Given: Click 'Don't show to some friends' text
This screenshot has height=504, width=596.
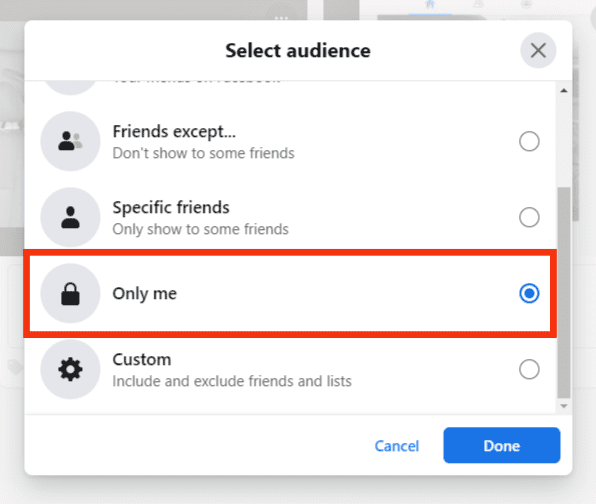Looking at the screenshot, I should pyautogui.click(x=203, y=153).
